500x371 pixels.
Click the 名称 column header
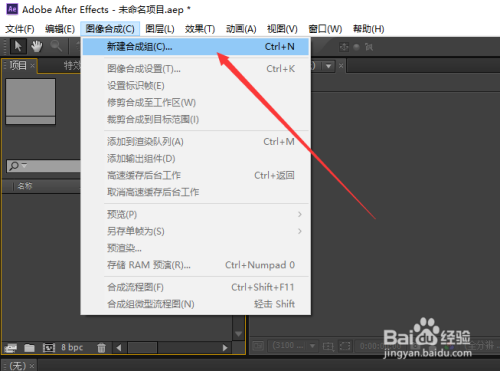25,186
